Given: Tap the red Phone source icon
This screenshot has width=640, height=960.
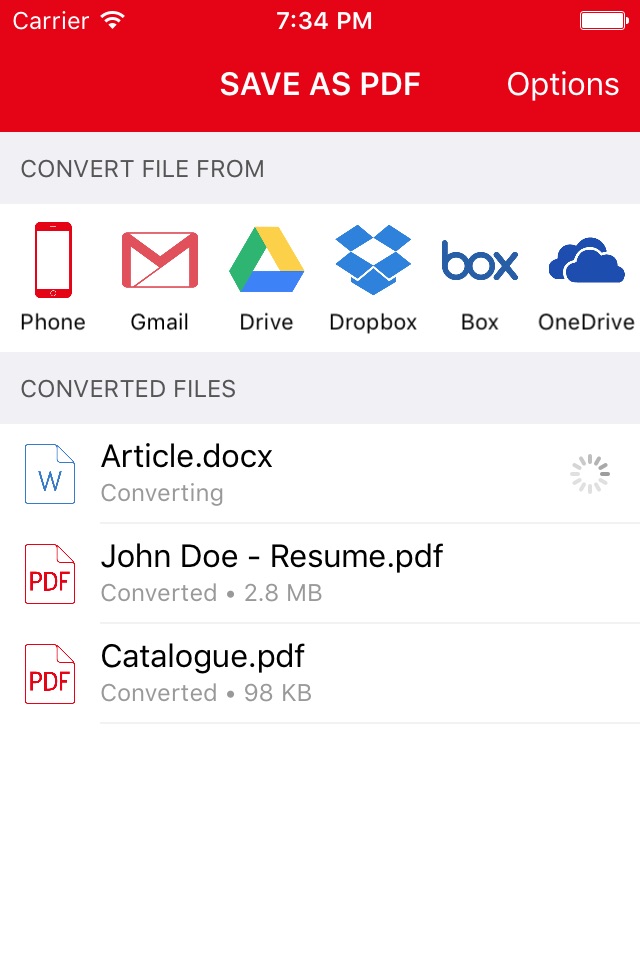Looking at the screenshot, I should (53, 260).
